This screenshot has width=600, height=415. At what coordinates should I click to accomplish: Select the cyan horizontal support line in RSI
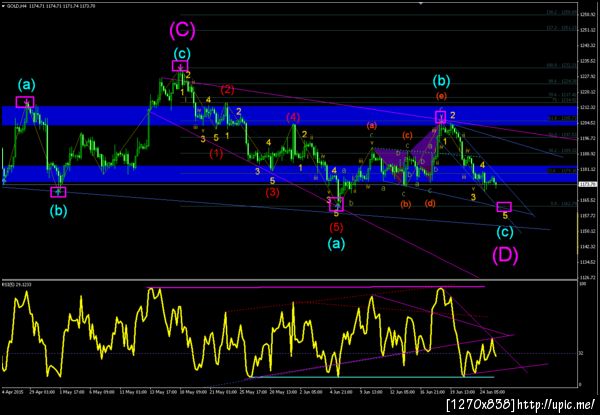tap(371, 377)
